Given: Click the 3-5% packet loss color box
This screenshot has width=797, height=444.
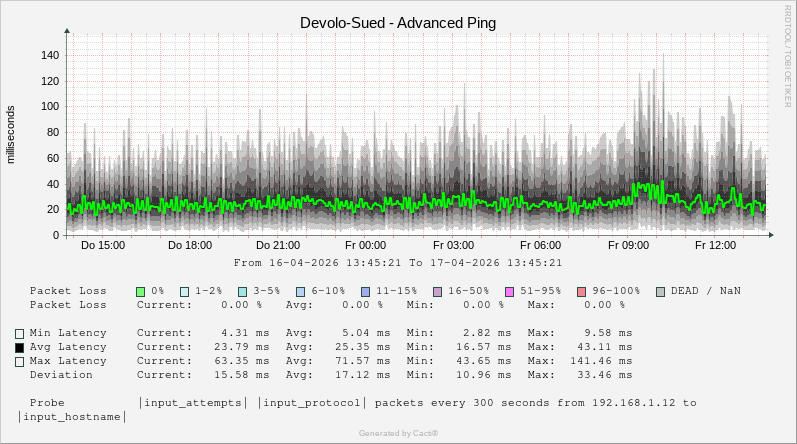Looking at the screenshot, I should (243, 291).
